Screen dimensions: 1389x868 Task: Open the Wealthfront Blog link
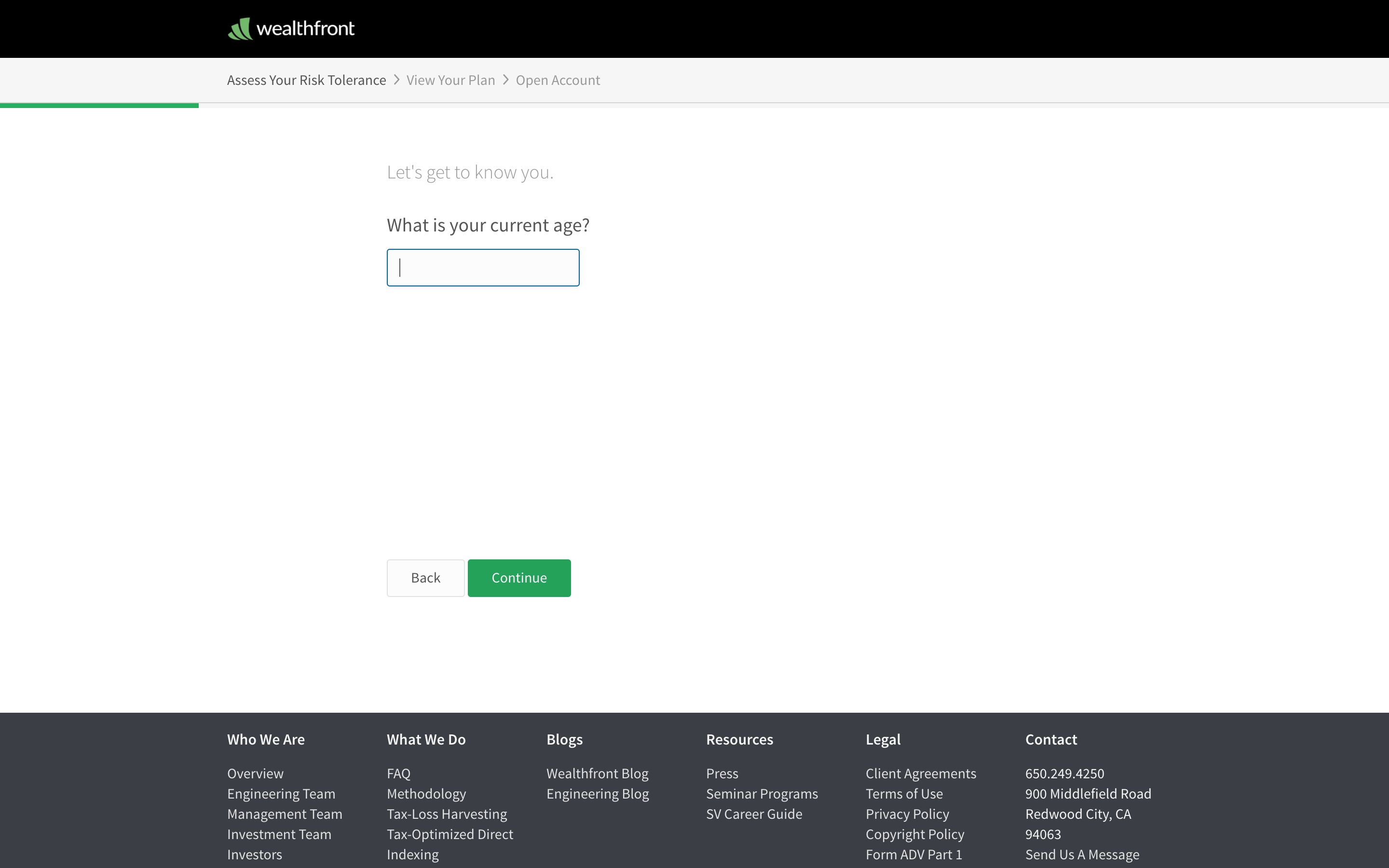[x=598, y=773]
